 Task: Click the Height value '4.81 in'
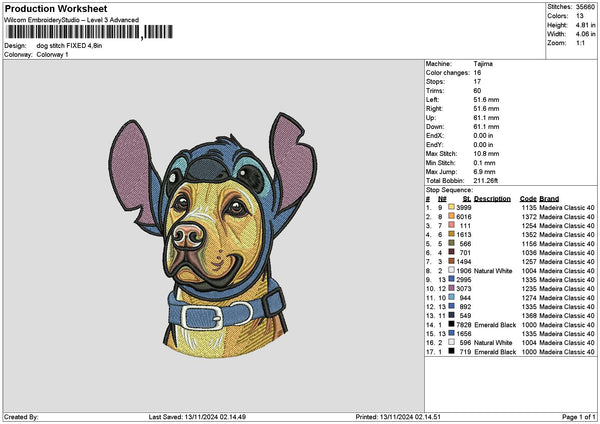(585, 25)
